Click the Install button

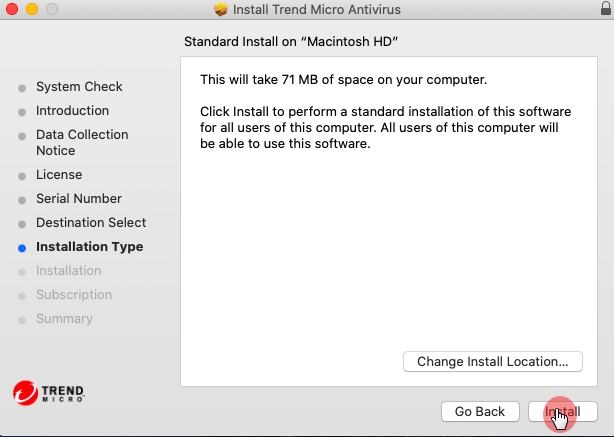(x=562, y=412)
